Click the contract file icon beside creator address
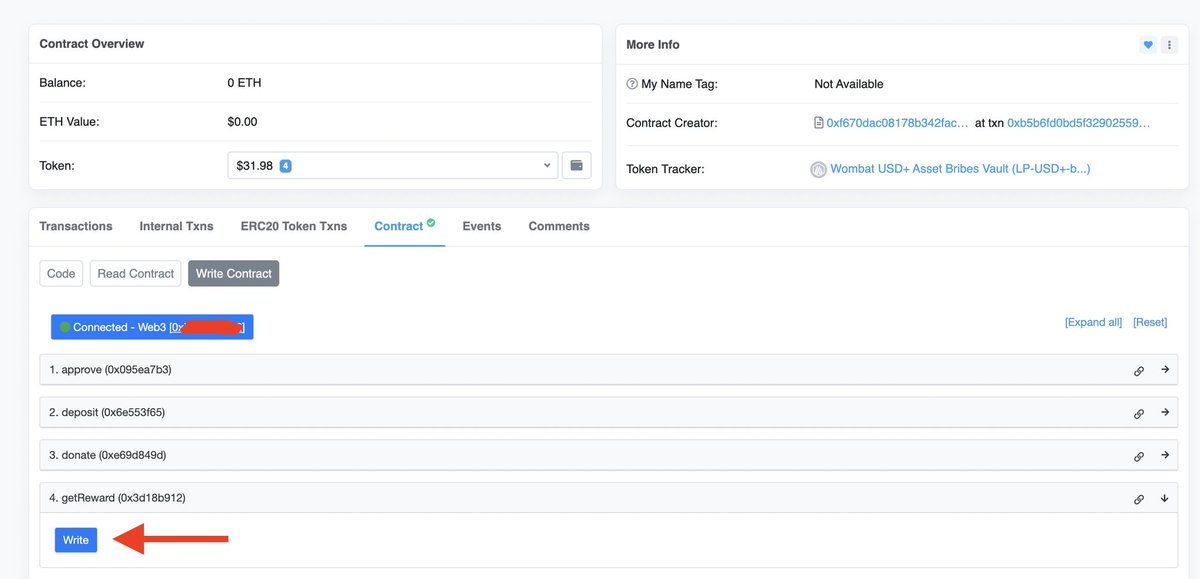 819,123
